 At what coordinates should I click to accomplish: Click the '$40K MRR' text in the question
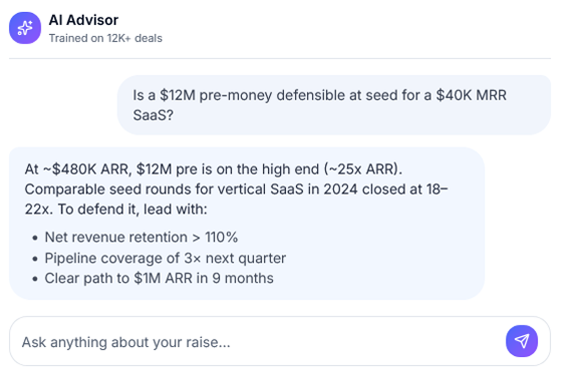coord(471,95)
